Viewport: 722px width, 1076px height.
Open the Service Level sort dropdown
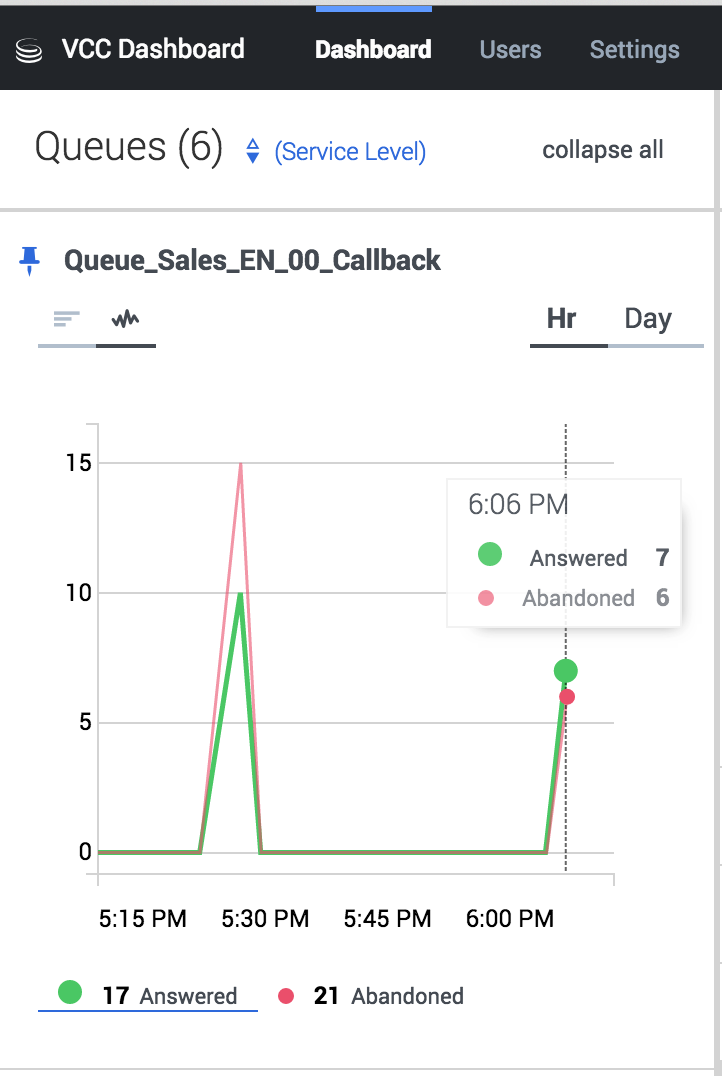coord(350,152)
